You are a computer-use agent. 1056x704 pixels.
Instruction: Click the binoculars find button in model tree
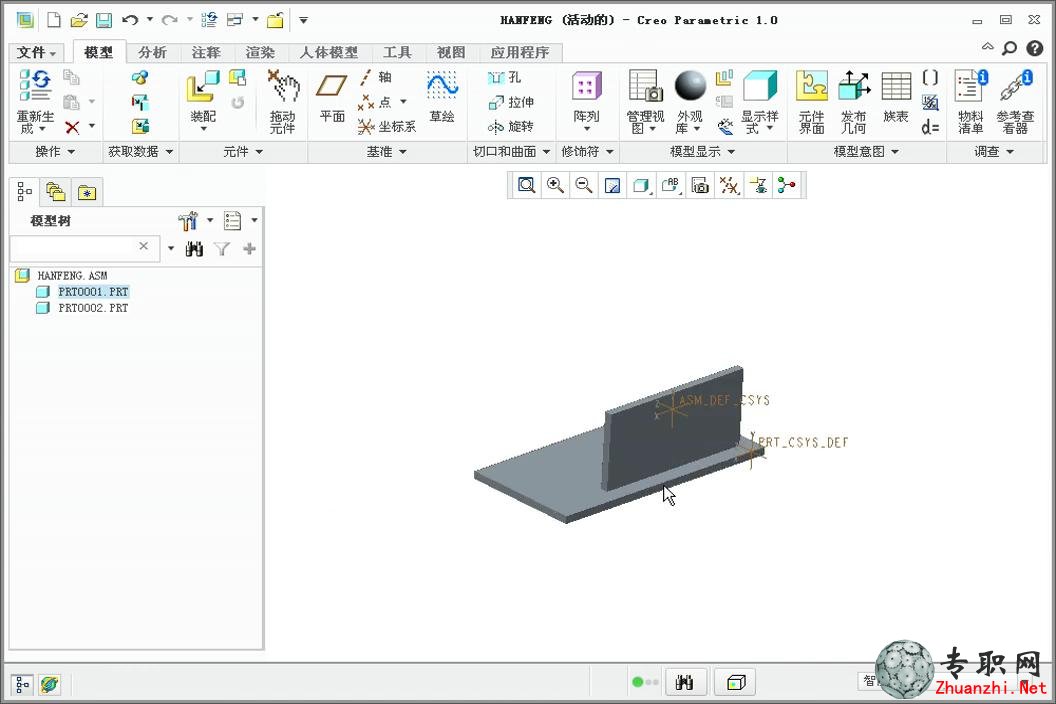tap(194, 249)
